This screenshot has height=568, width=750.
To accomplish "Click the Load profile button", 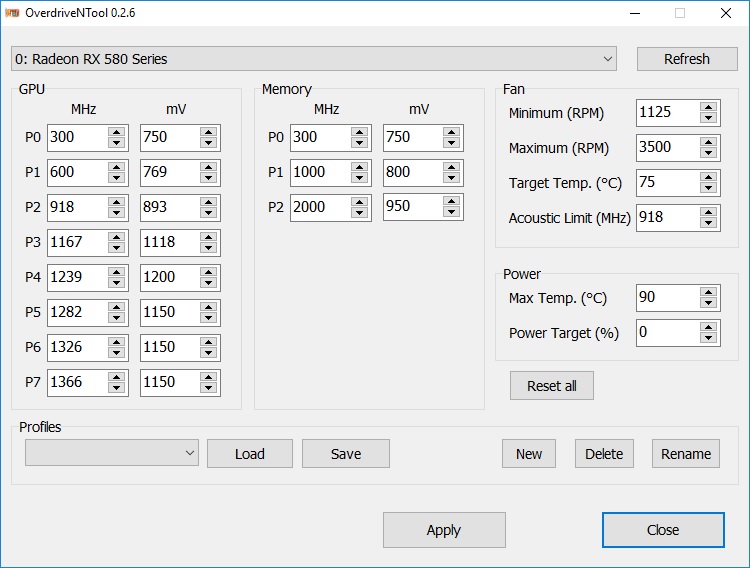I will click(x=250, y=454).
